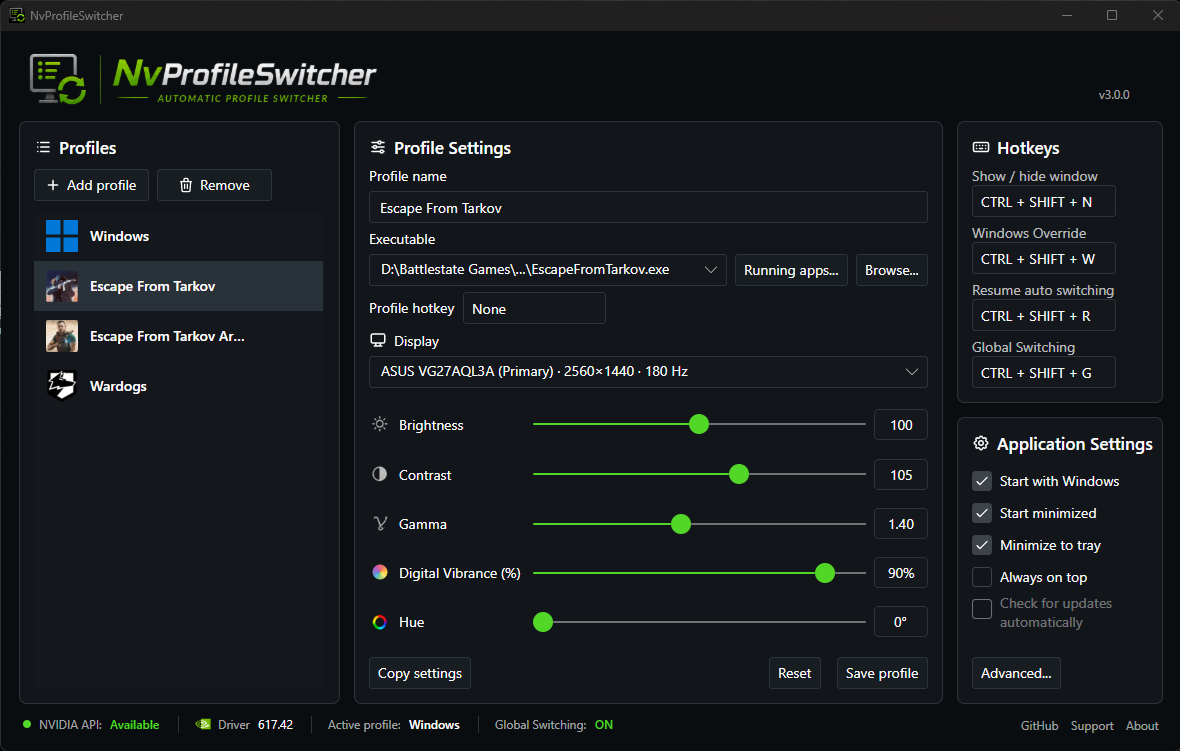This screenshot has width=1180, height=751.
Task: Click the Display monitor icon
Action: (378, 341)
